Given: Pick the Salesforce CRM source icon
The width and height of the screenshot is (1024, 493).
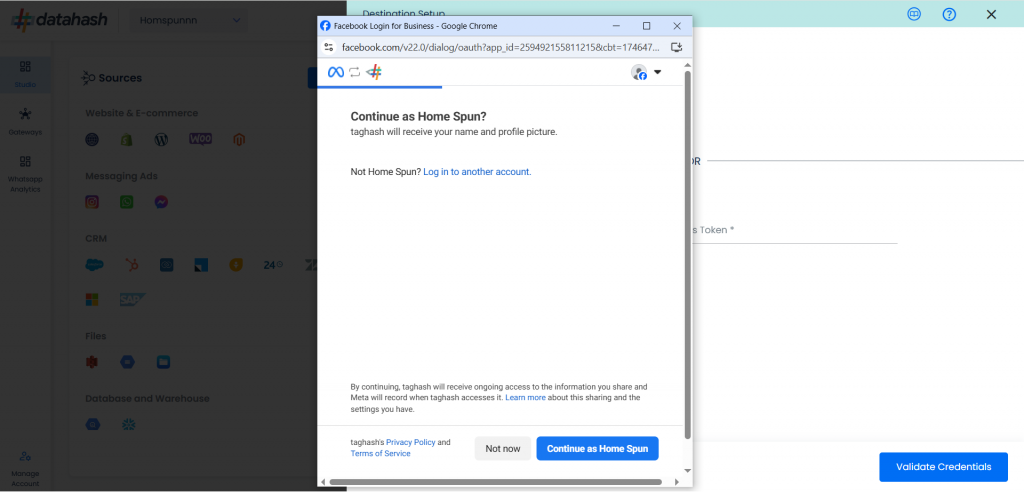Looking at the screenshot, I should pos(94,265).
